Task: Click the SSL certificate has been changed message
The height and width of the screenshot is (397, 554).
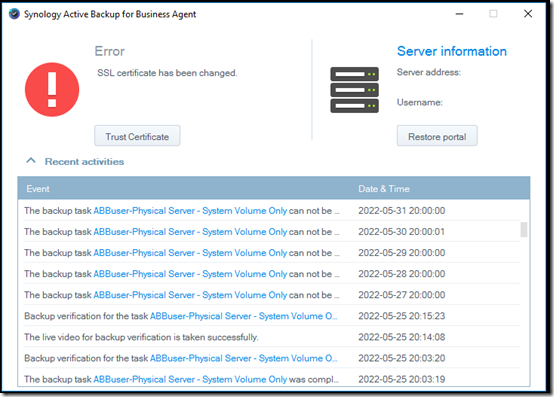Action: [167, 73]
